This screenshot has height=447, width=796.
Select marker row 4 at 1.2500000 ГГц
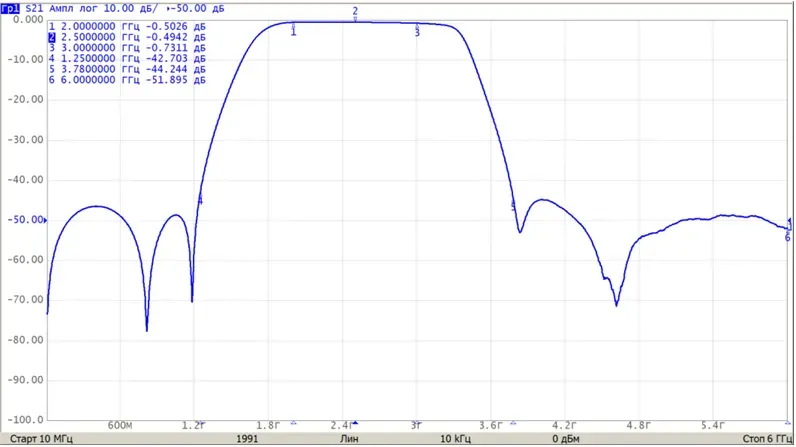[x=127, y=58]
